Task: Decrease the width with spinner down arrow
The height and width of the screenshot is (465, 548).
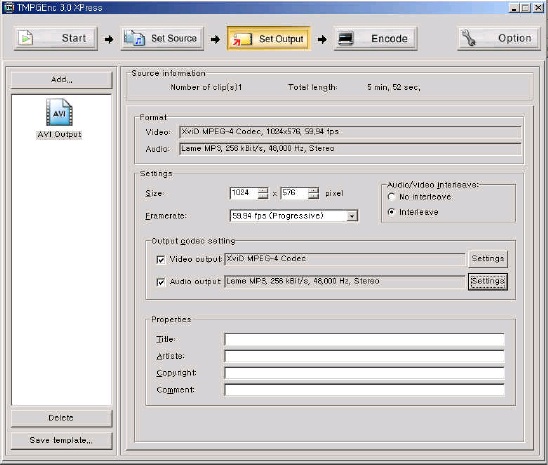Action: point(263,196)
